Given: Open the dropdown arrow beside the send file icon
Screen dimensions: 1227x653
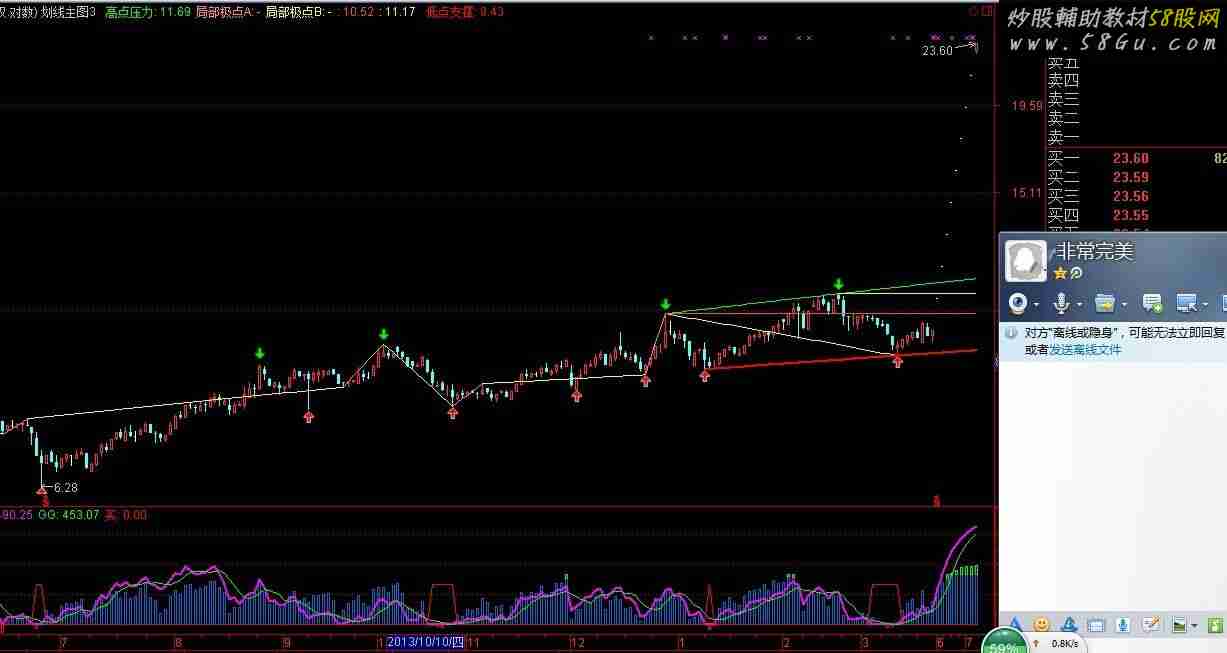Looking at the screenshot, I should (x=1124, y=303).
